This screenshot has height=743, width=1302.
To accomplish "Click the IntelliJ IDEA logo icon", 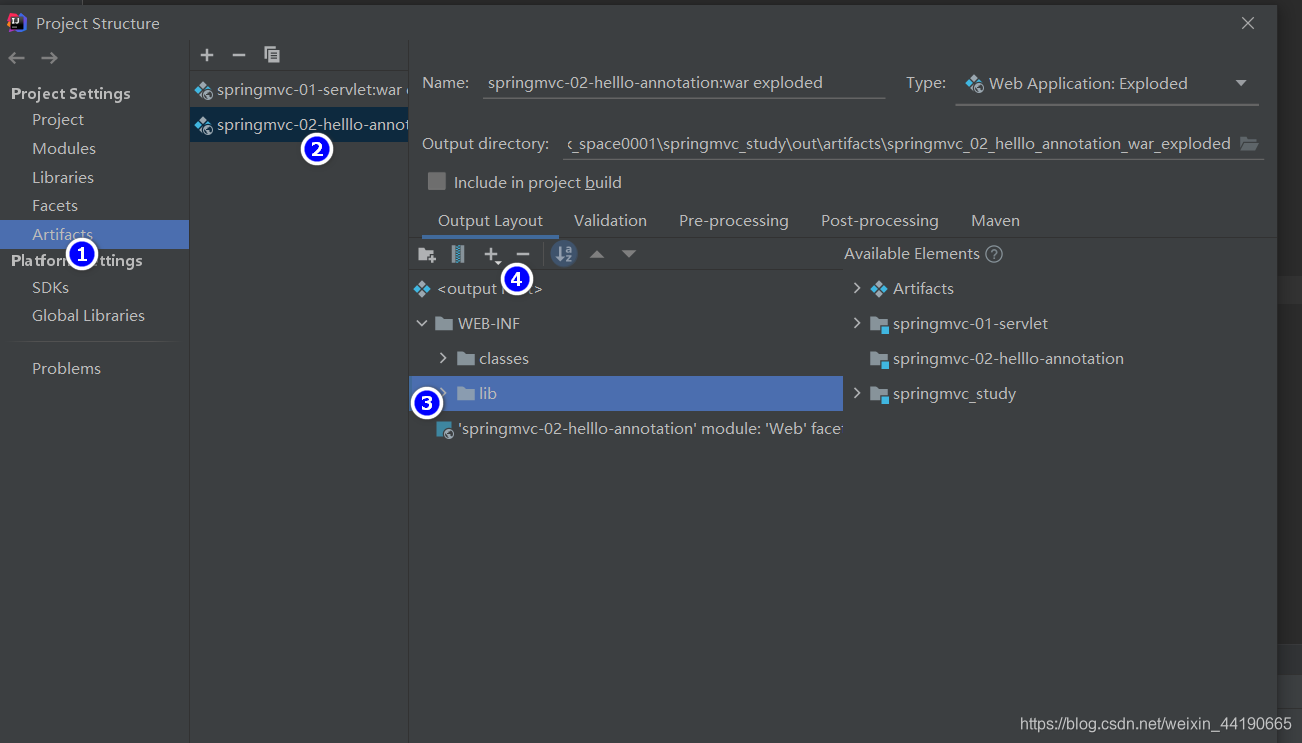I will [17, 22].
